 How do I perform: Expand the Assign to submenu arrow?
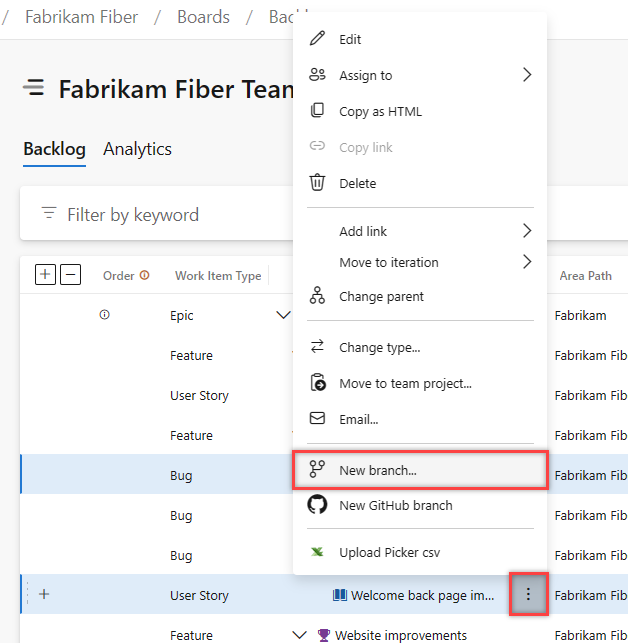click(527, 75)
